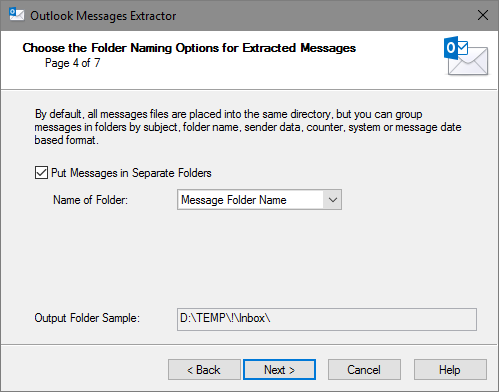Open Help for this wizard page
The image size is (499, 392).
[x=450, y=370]
